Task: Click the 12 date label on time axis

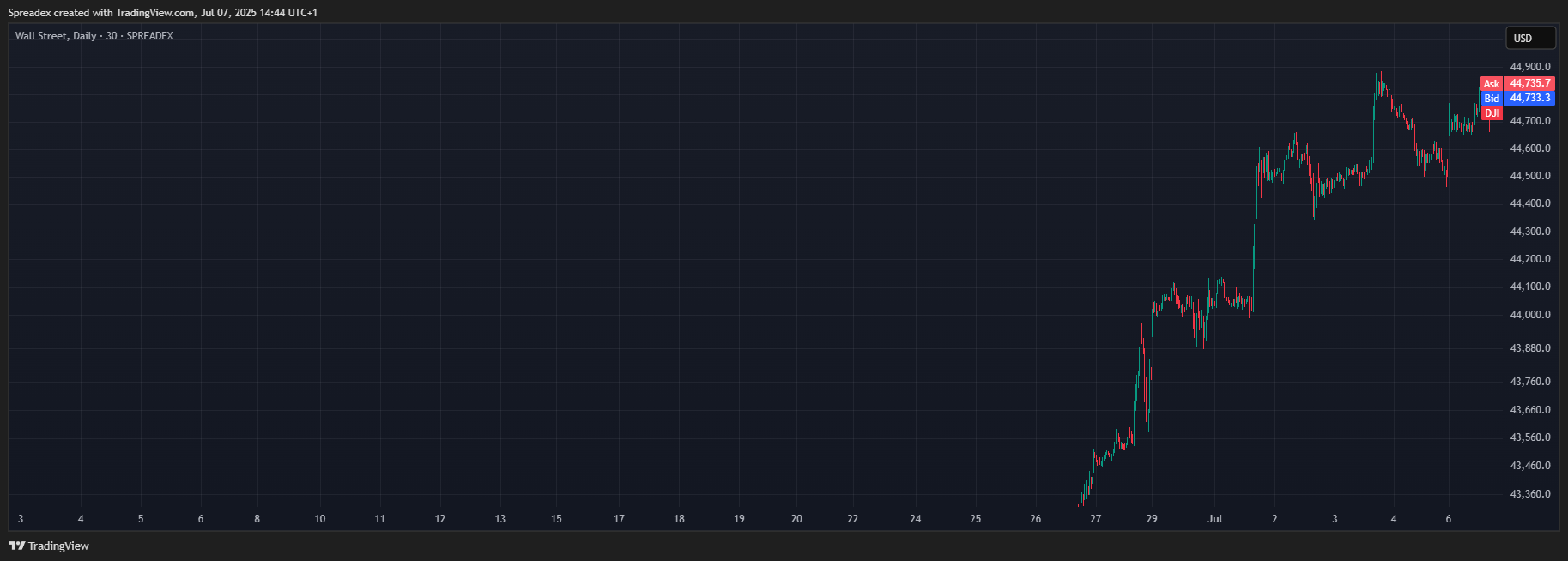Action: point(440,519)
